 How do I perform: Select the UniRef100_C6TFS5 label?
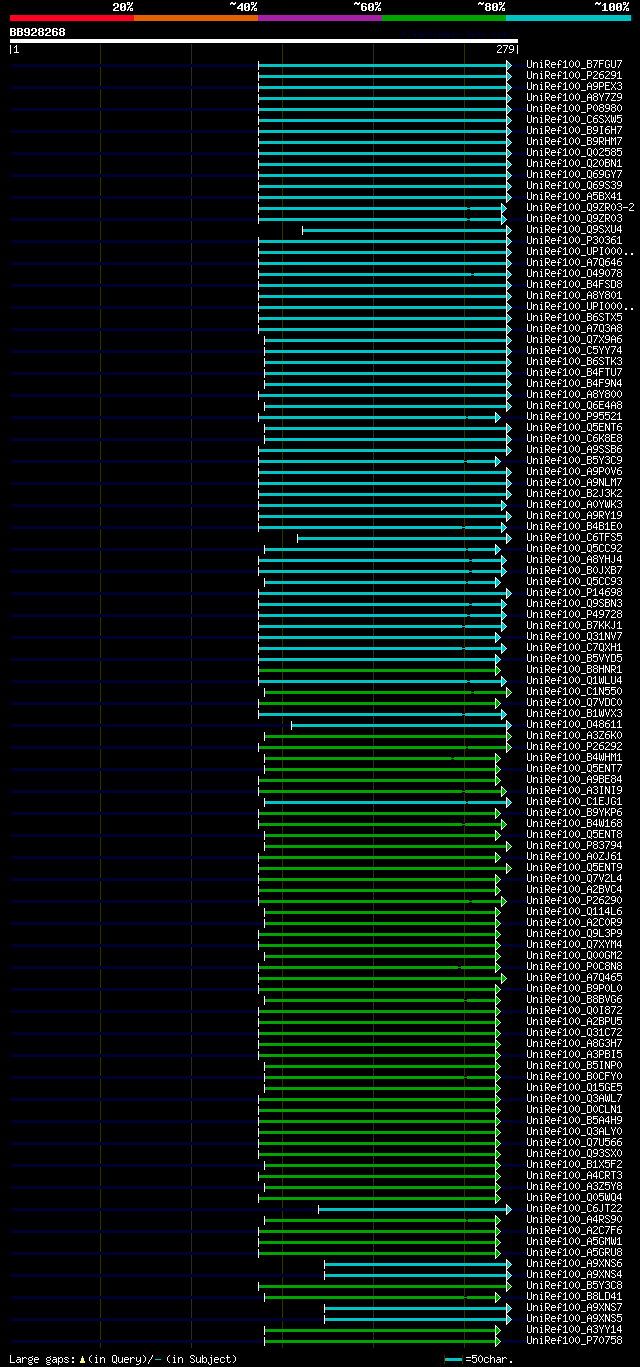[574, 537]
